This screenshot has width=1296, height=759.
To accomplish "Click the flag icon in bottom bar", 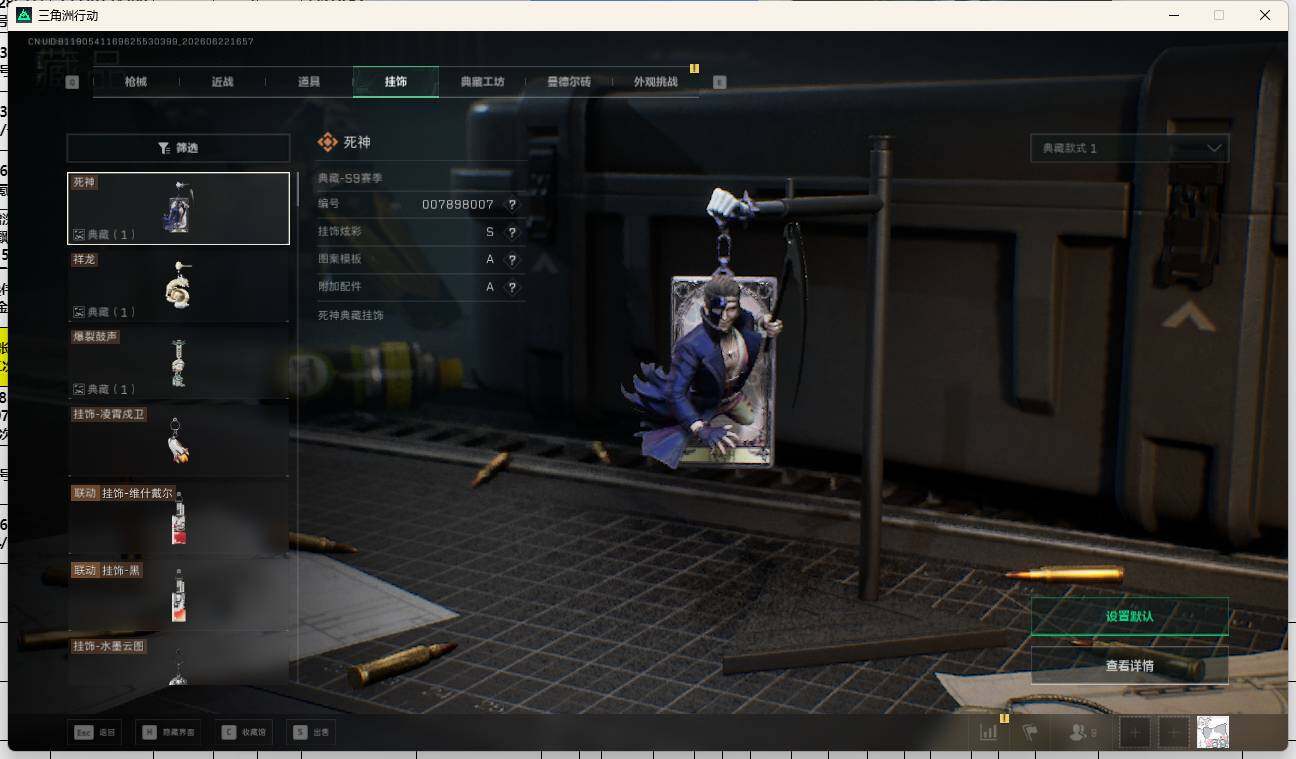I will (1030, 732).
